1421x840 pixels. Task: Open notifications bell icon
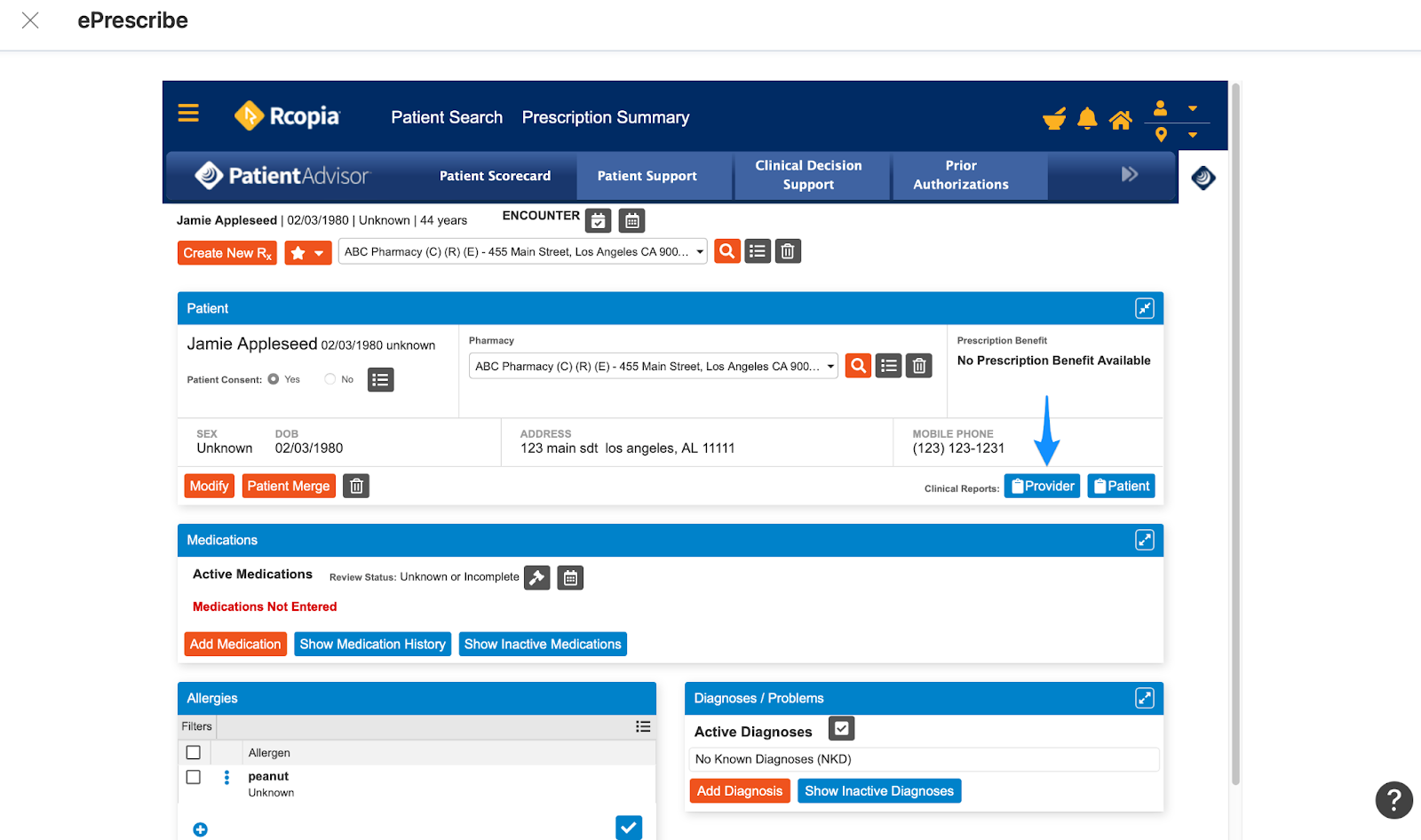pos(1087,118)
